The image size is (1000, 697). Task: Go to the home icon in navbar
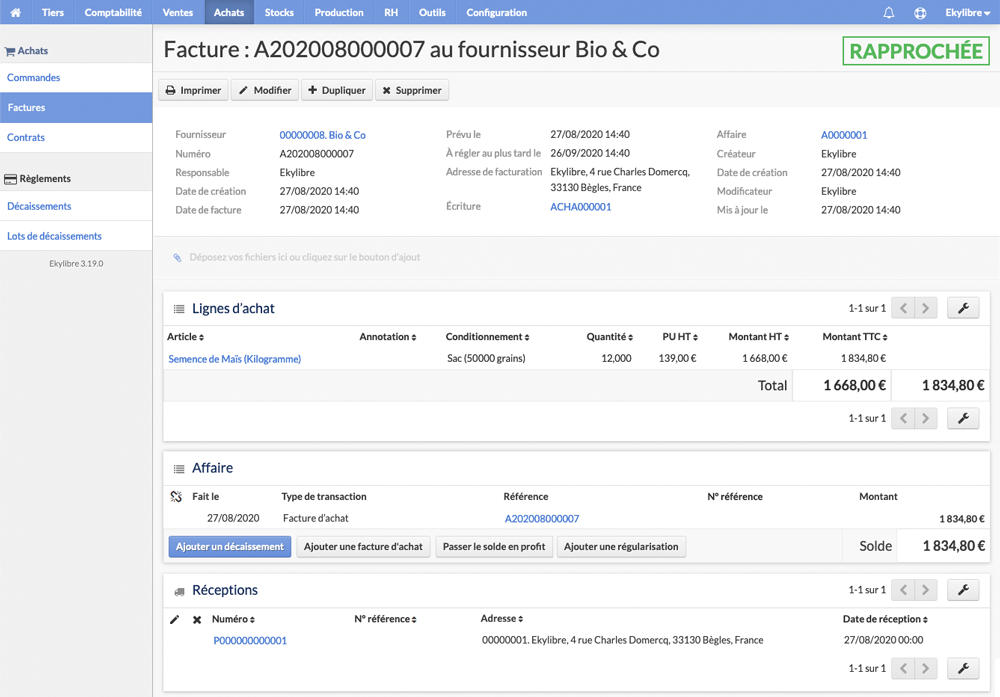[x=15, y=12]
